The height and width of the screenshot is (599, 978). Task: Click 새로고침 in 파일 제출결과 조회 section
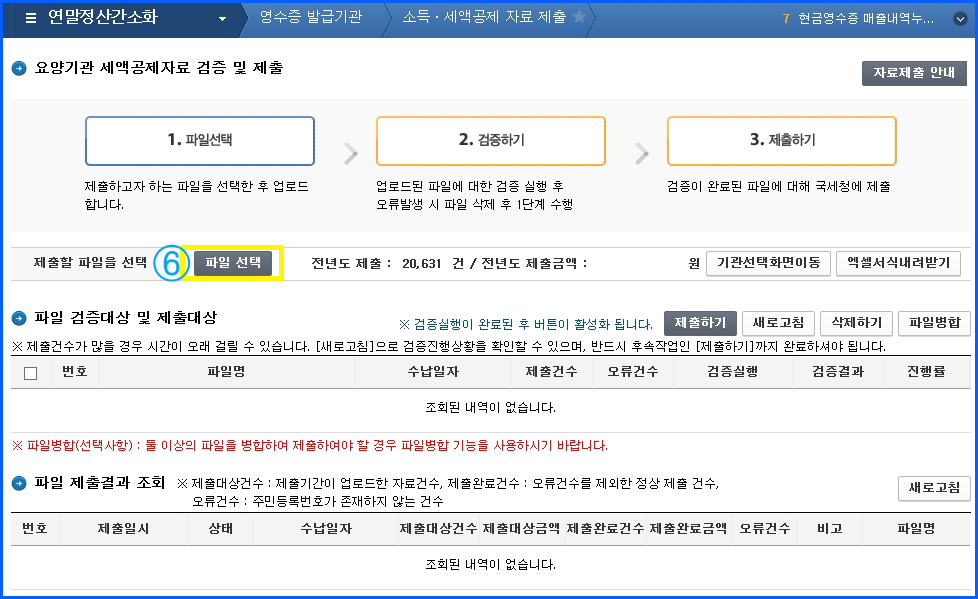(x=934, y=488)
